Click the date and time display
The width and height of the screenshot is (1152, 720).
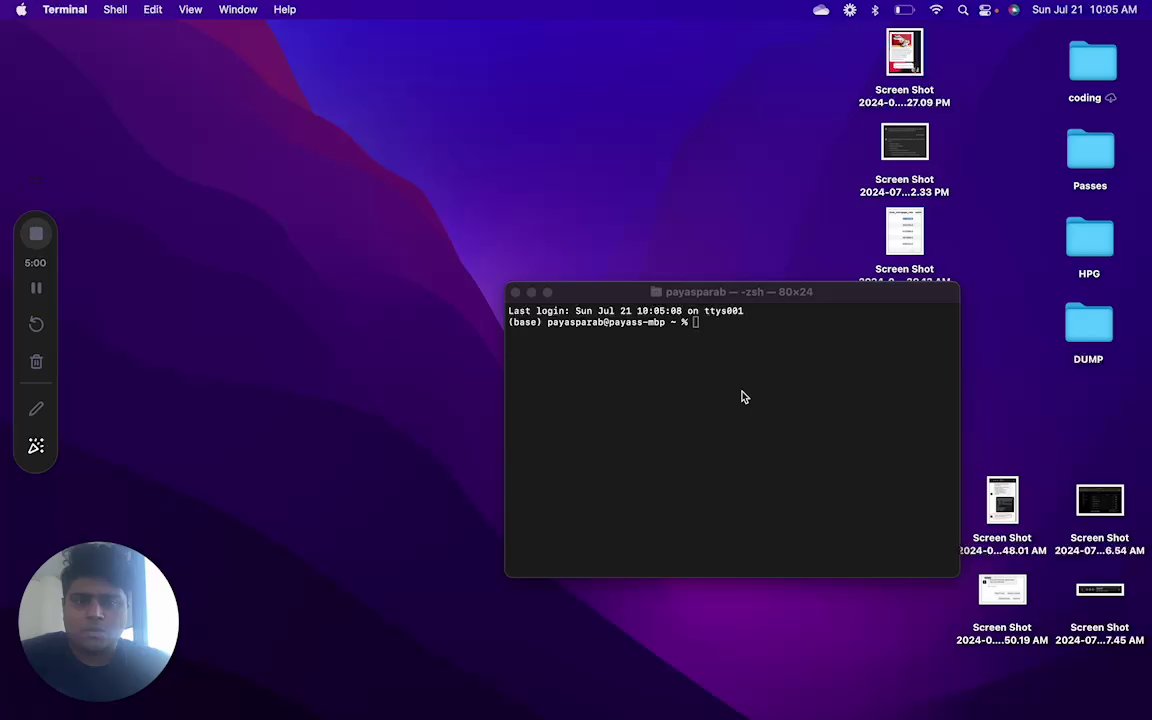pyautogui.click(x=1084, y=10)
